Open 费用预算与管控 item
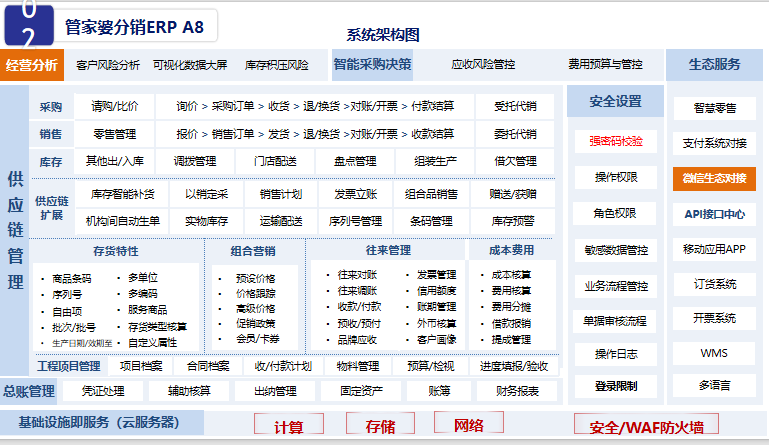This screenshot has height=445, width=769. pos(605,64)
